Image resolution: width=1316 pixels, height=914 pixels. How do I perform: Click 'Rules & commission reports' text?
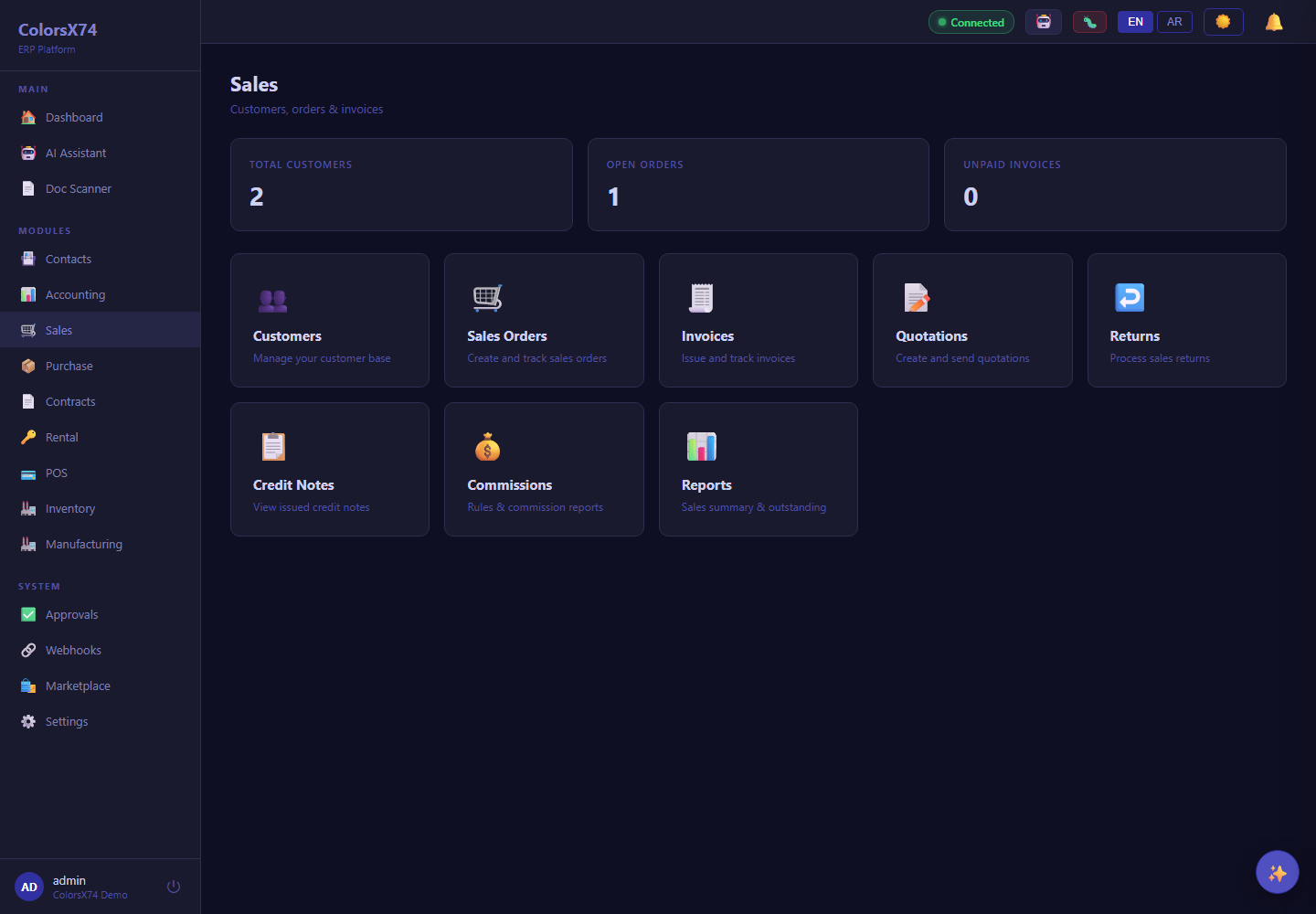tap(535, 507)
